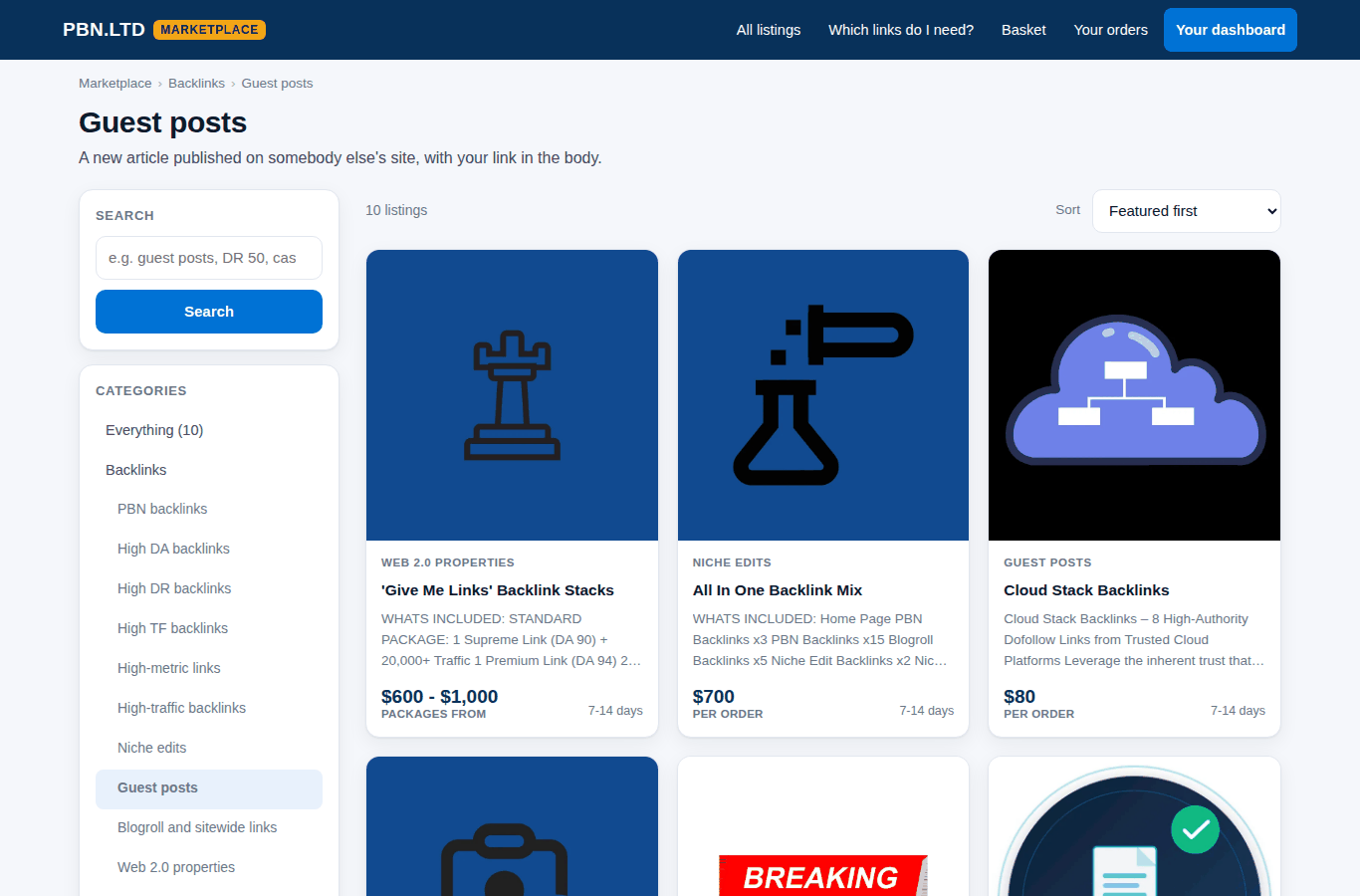Image resolution: width=1360 pixels, height=896 pixels.
Task: Open High-metric links category
Action: 209,668
